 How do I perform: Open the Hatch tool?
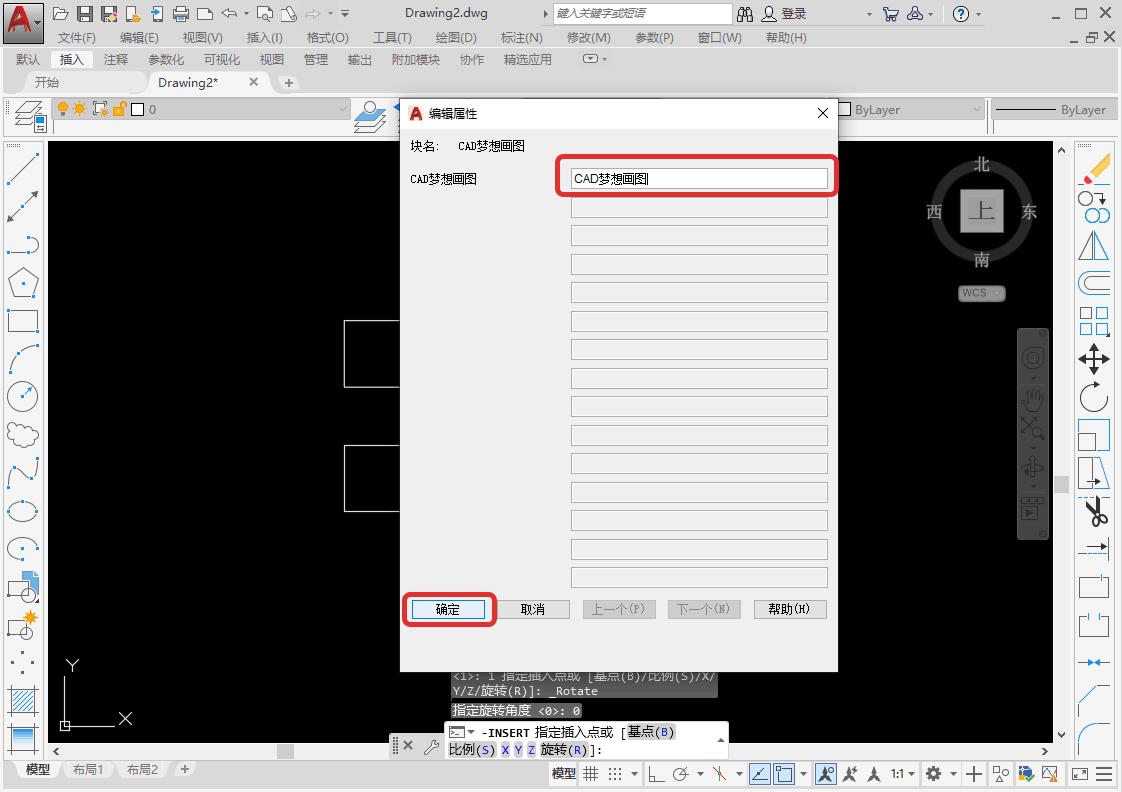[x=23, y=698]
